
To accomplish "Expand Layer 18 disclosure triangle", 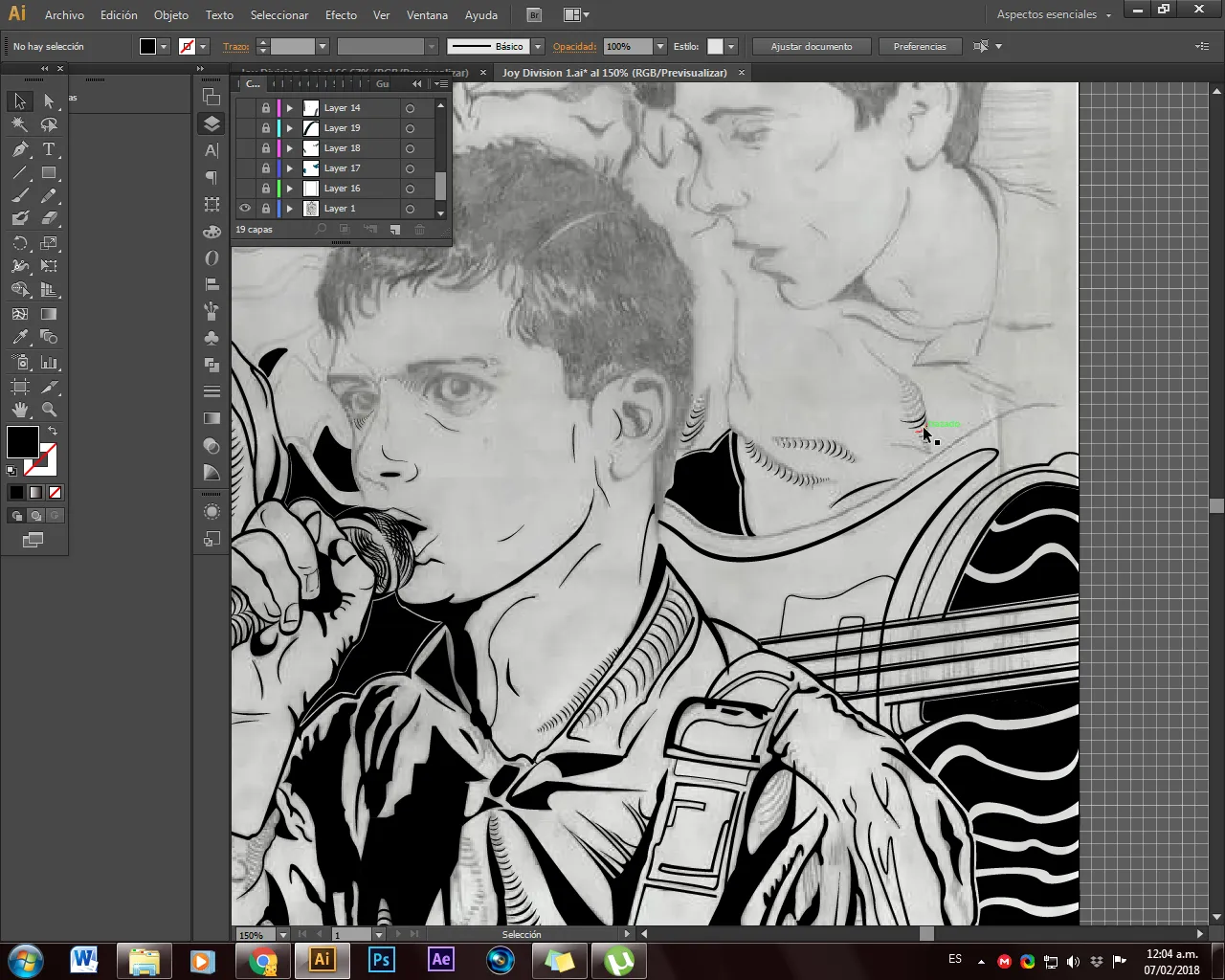I will pos(290,148).
